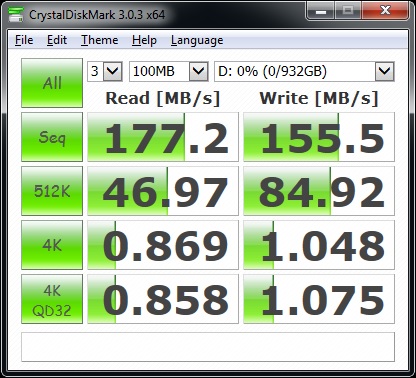Start the 512K random test
This screenshot has height=378, width=416.
(52, 191)
